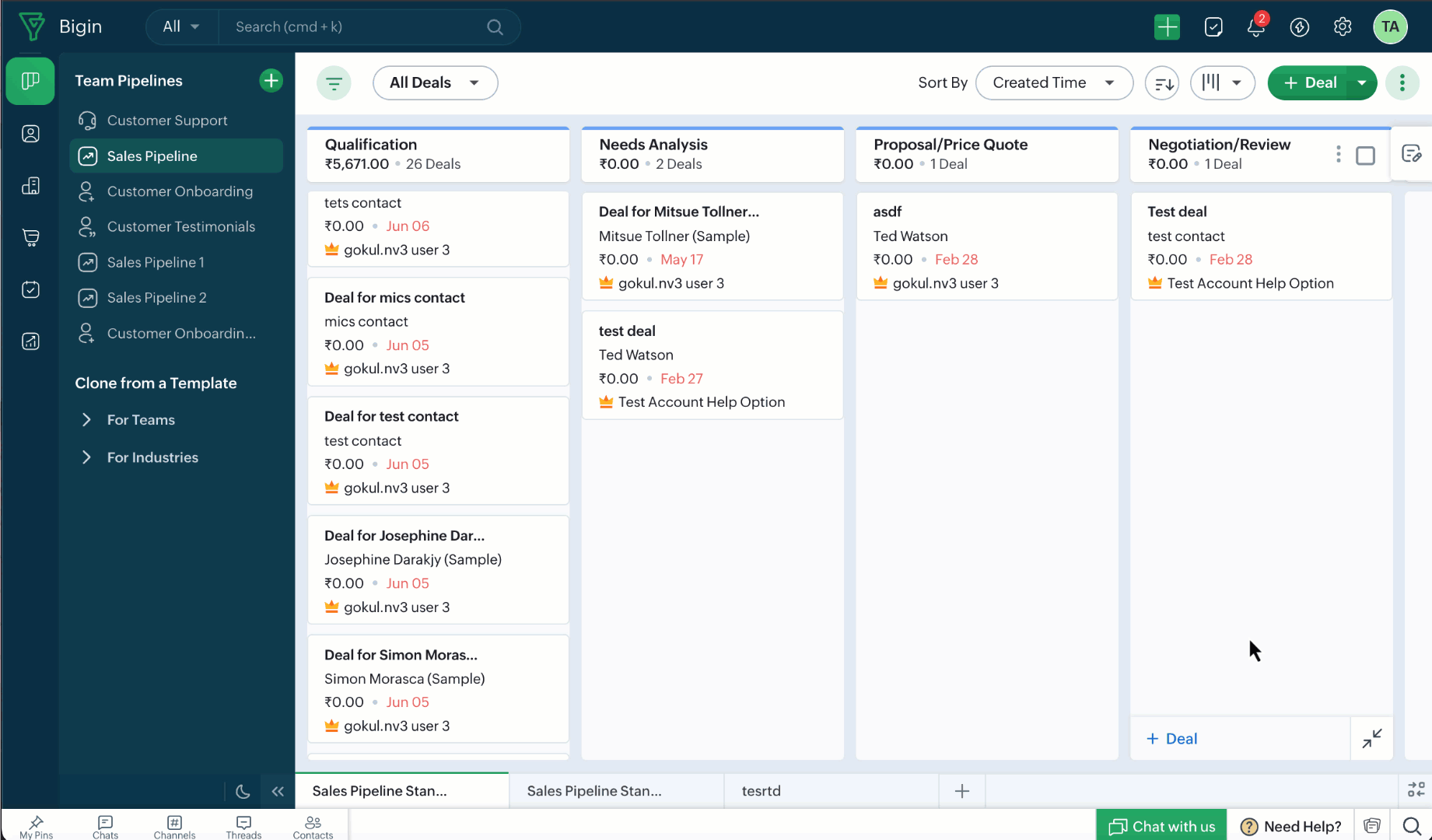1432x840 pixels.
Task: Add a new team pipeline with plus icon
Action: pyautogui.click(x=271, y=80)
